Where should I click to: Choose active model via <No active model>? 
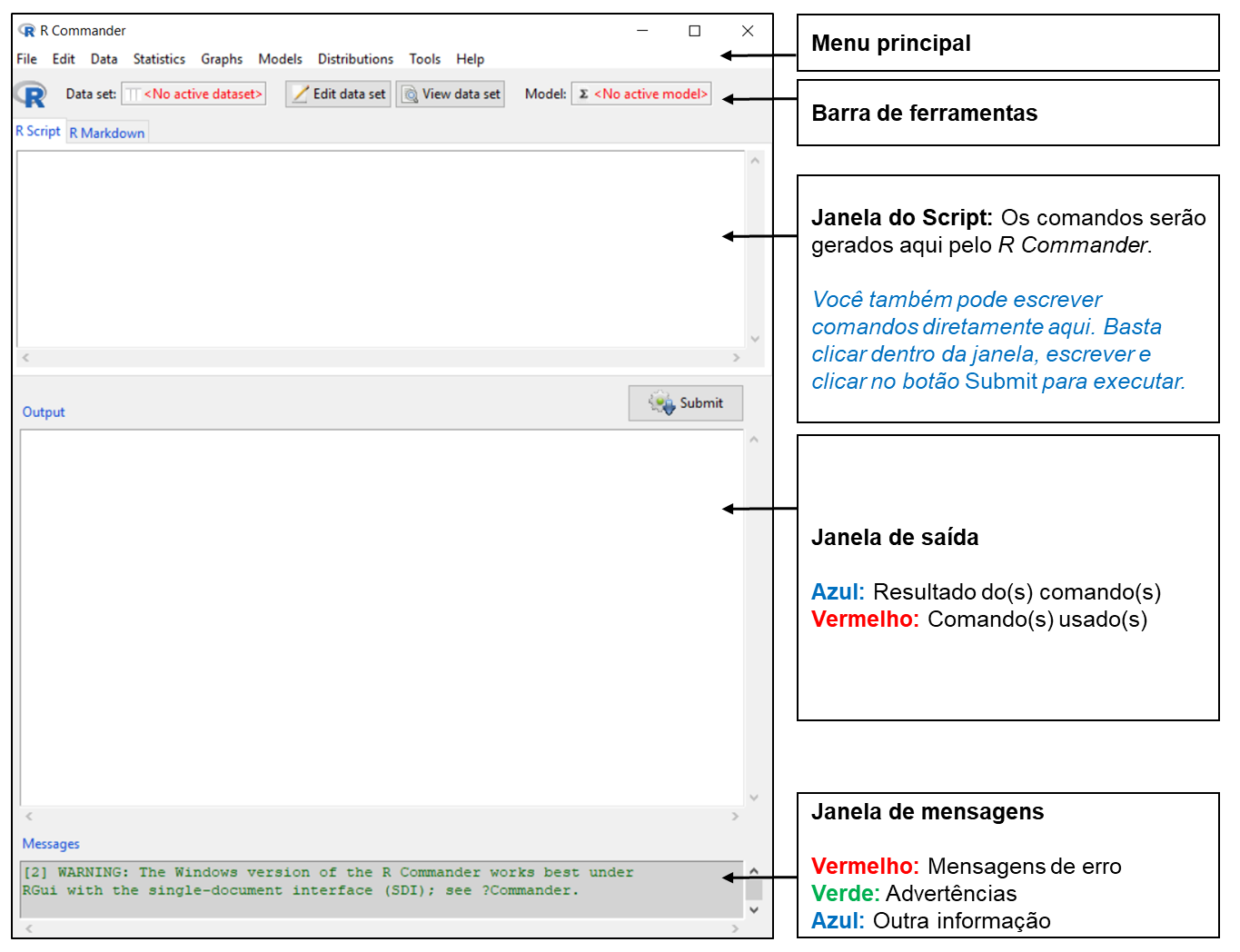(x=650, y=94)
